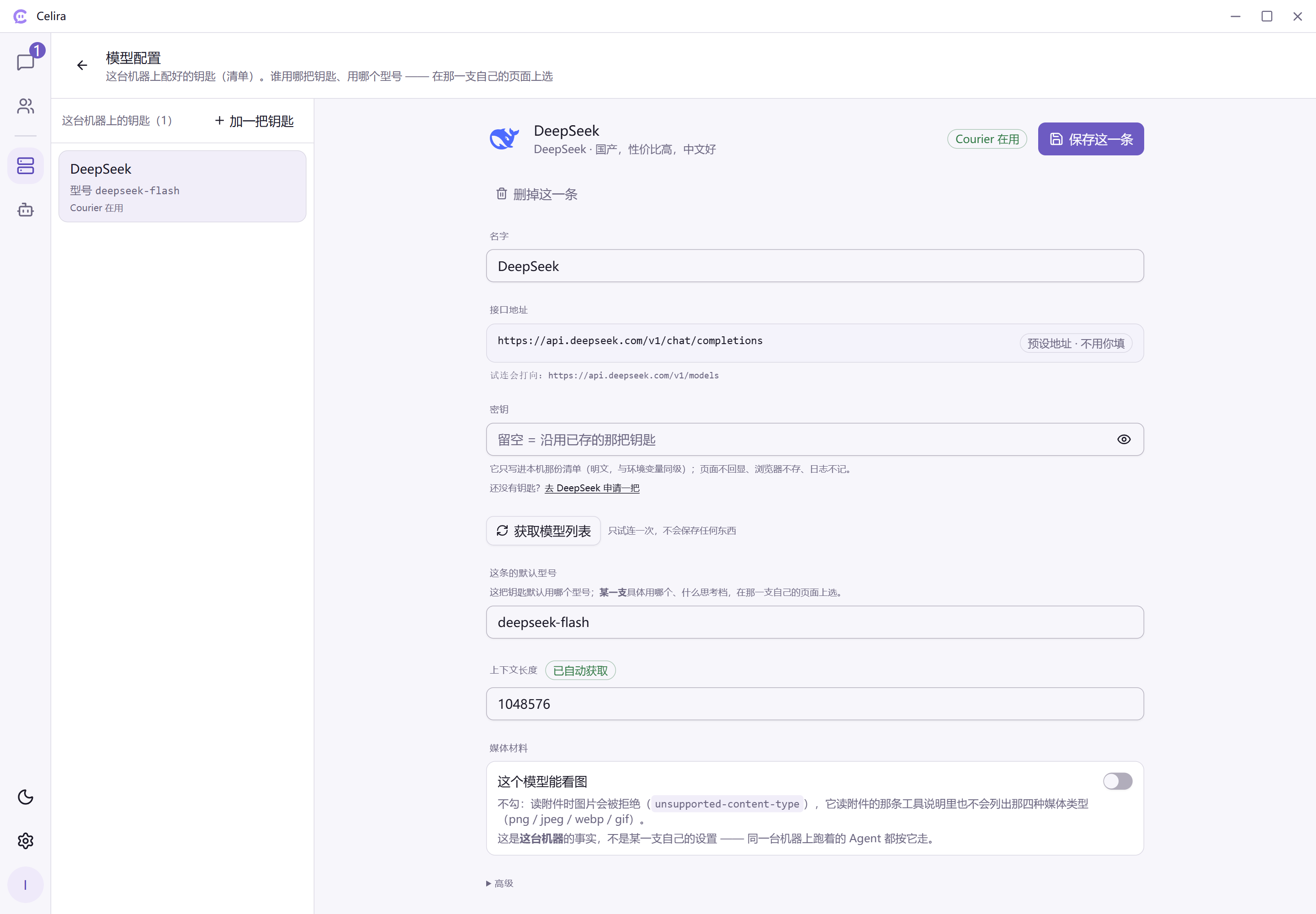Open the chat icon with badge 1
The height and width of the screenshot is (914, 1316).
(26, 61)
